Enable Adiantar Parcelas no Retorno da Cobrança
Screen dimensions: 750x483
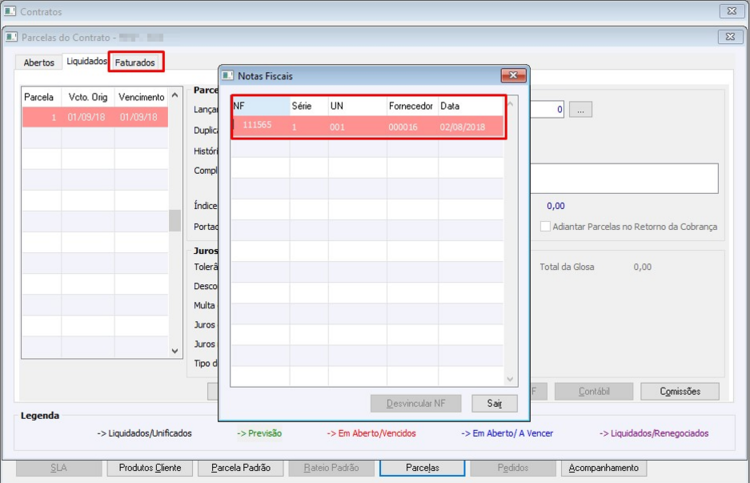[545, 226]
